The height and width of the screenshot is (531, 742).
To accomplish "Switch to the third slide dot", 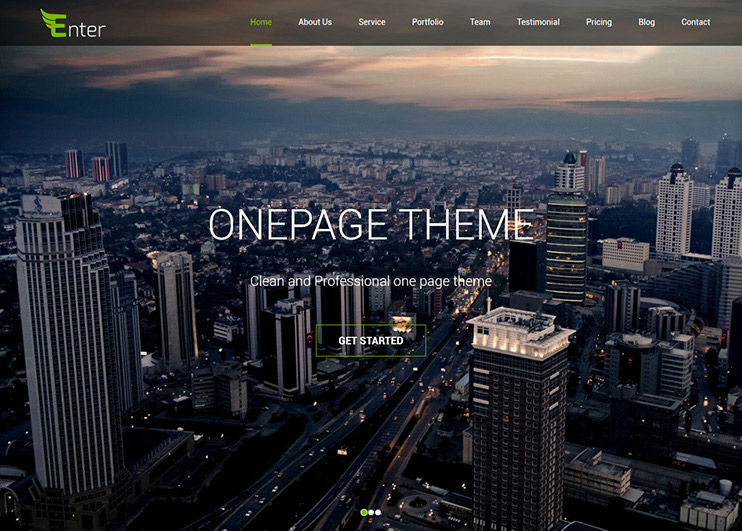I will tap(378, 513).
